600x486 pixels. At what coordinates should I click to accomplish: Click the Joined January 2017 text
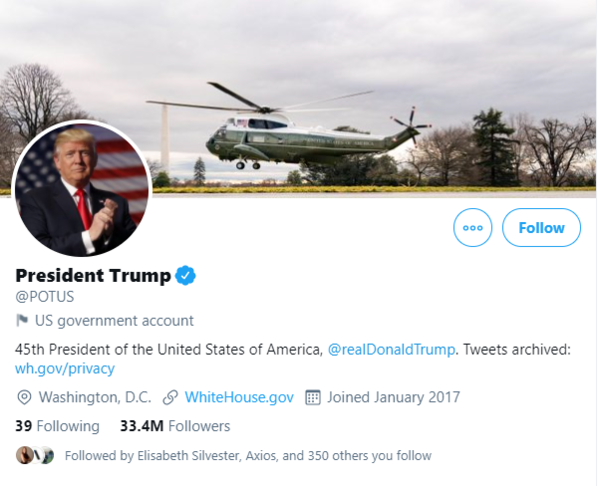pos(393,398)
